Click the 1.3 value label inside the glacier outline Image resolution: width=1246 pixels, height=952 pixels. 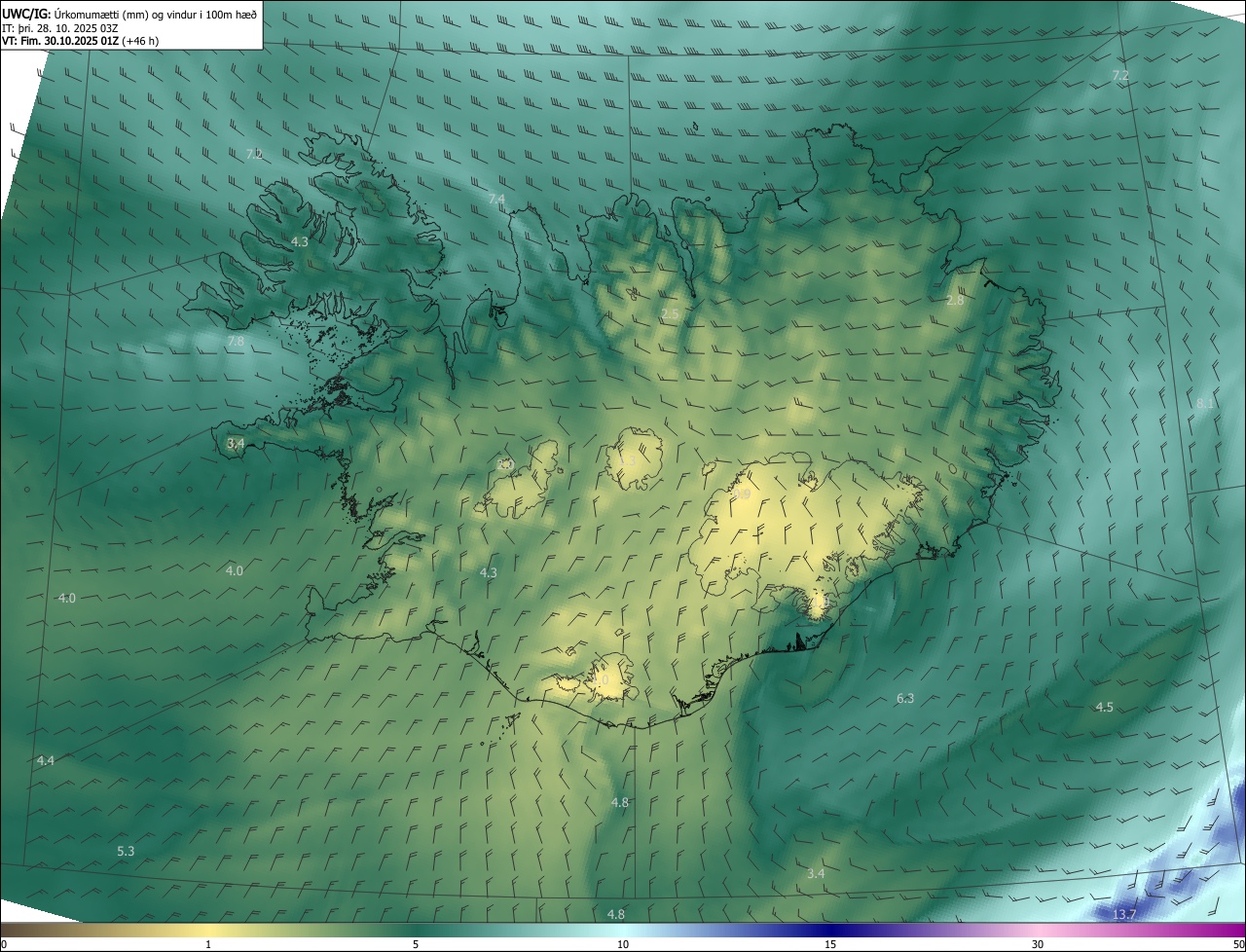tap(628, 460)
